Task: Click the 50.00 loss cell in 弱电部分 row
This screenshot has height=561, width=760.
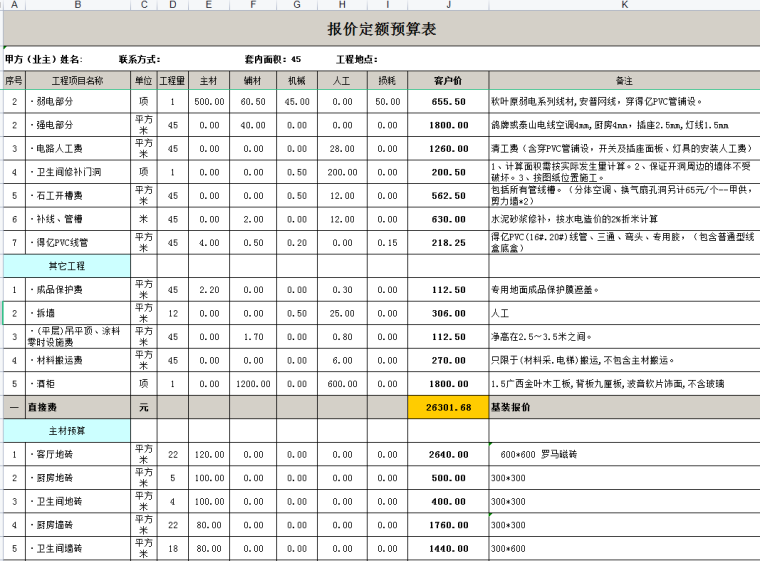Action: 387,101
